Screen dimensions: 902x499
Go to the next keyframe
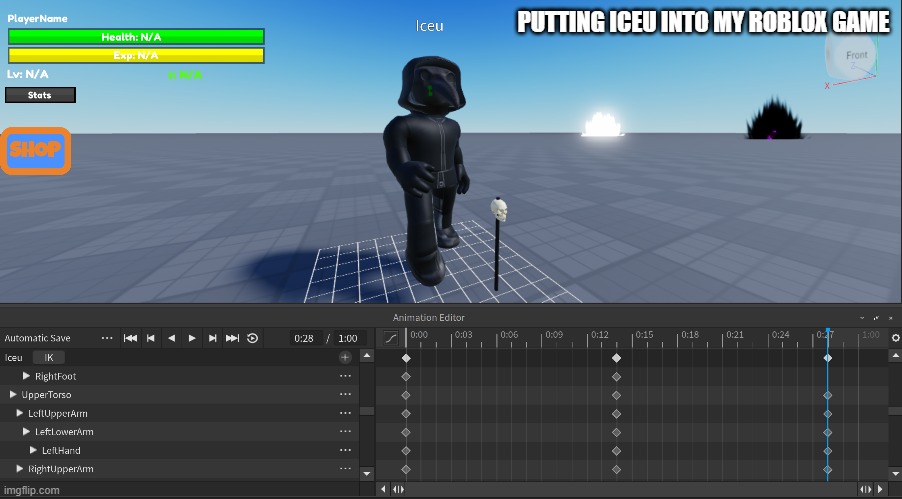212,338
